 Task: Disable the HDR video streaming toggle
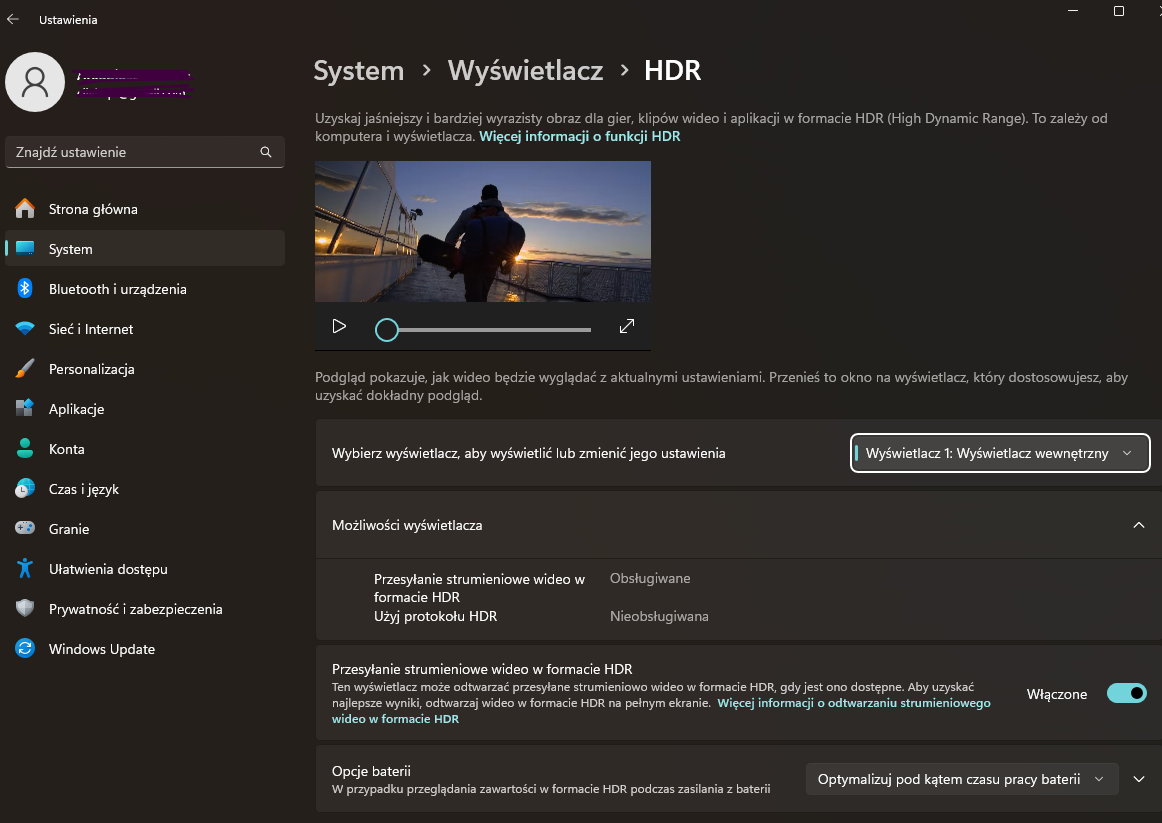point(1126,694)
